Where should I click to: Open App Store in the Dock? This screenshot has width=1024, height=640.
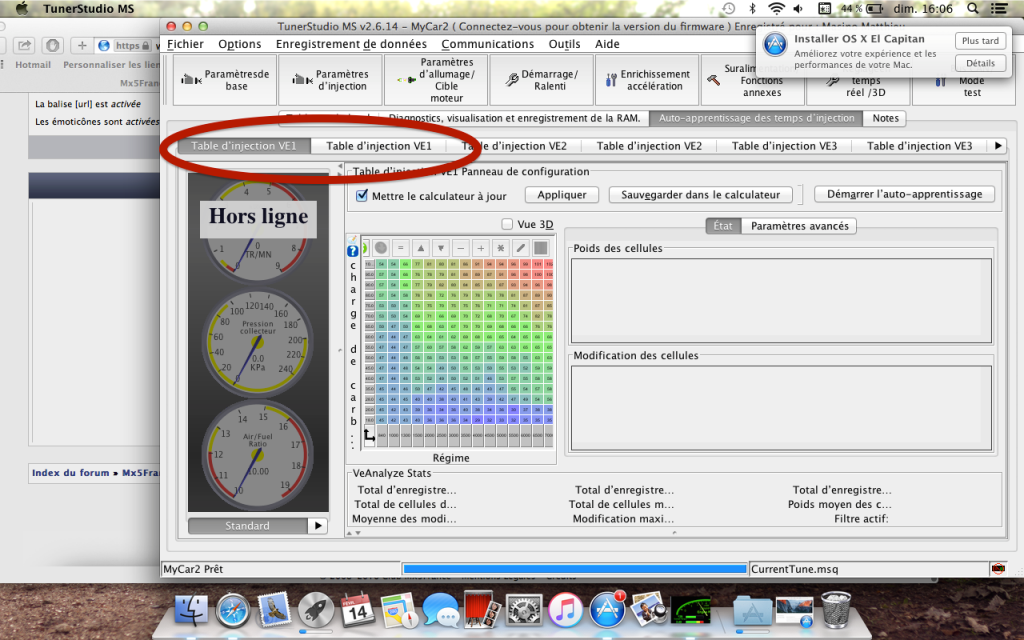607,610
